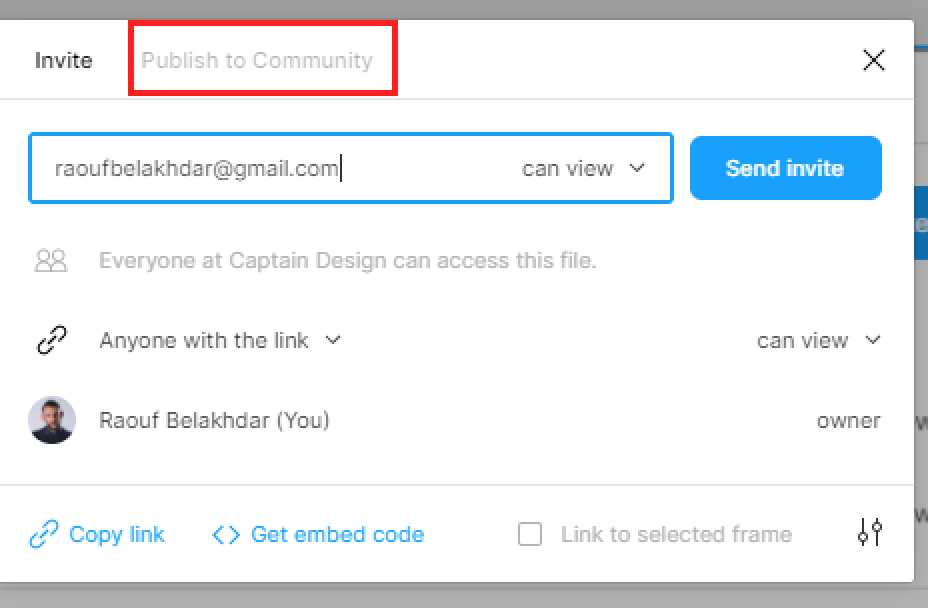Click Get embed code link
This screenshot has height=608, width=928.
pos(338,535)
